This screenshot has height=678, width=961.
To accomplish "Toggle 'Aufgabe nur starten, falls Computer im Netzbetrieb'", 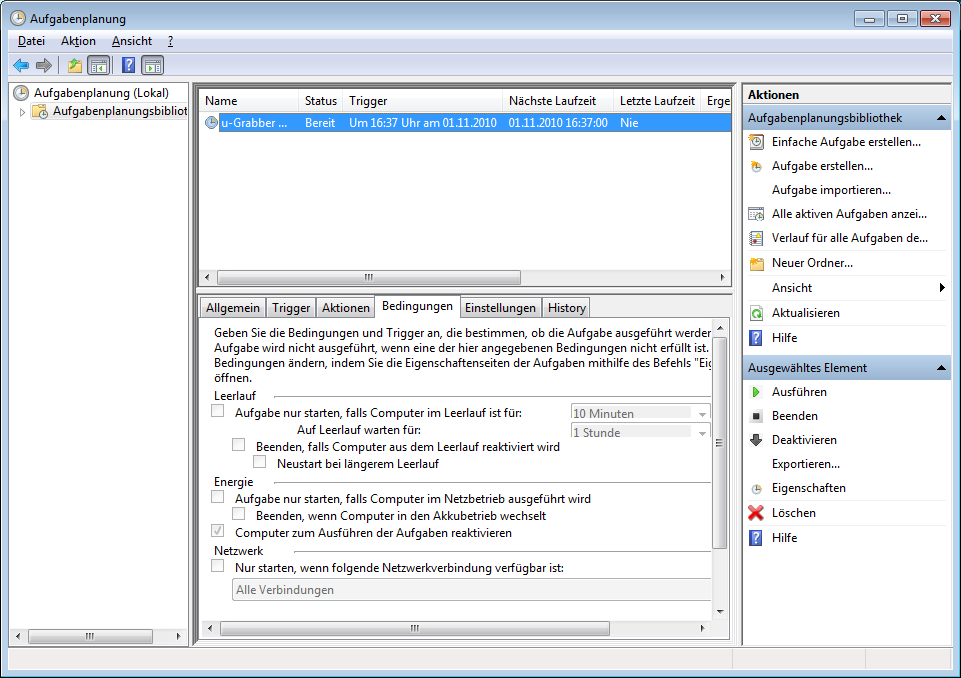I will tap(218, 497).
